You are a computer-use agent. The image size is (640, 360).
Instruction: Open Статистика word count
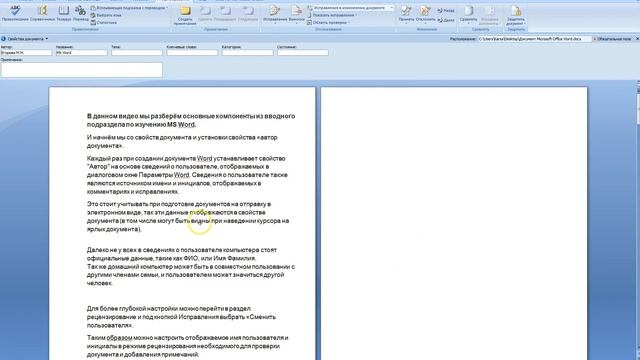click(x=104, y=22)
